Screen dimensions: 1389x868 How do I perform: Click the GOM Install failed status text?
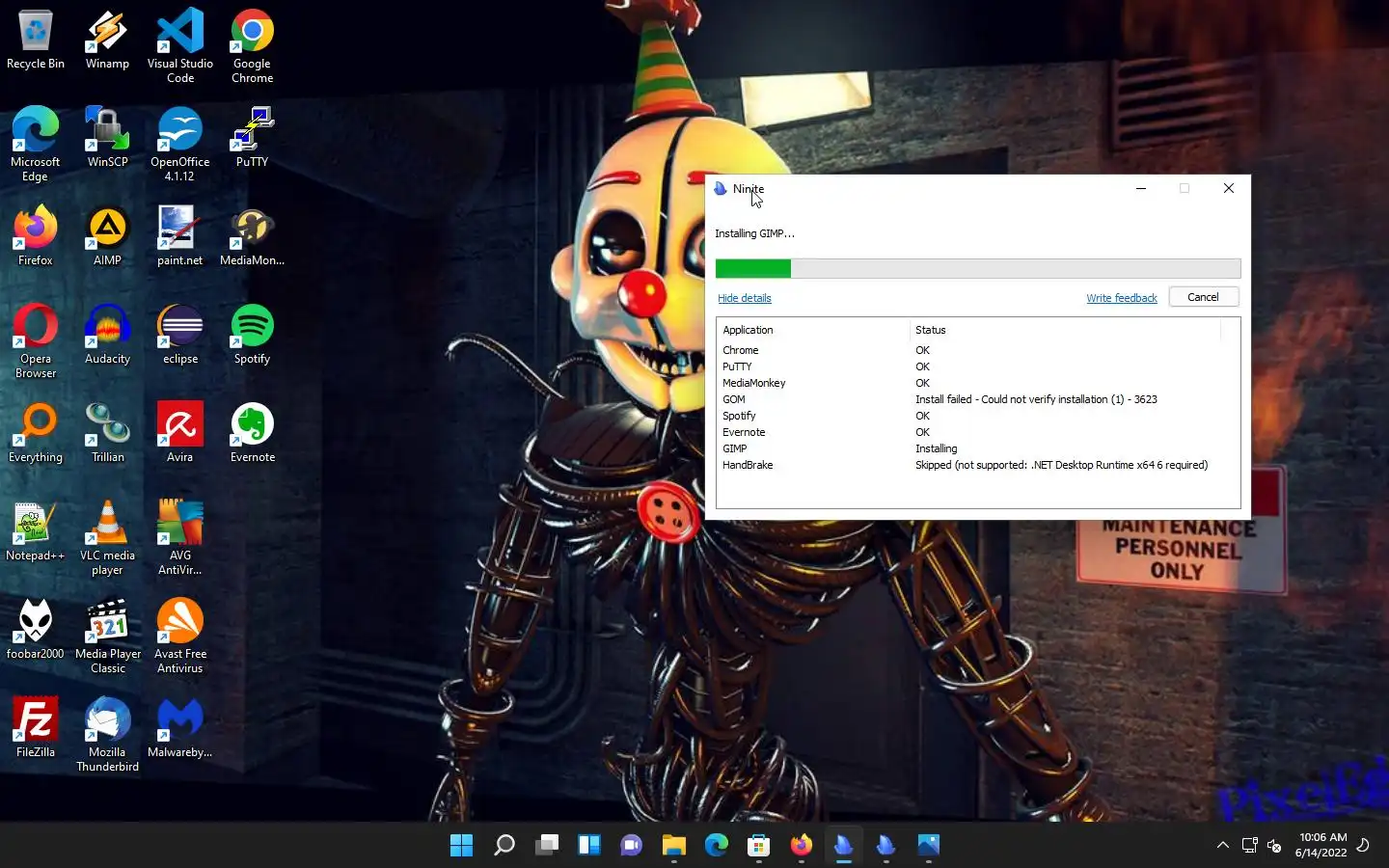click(x=1036, y=399)
